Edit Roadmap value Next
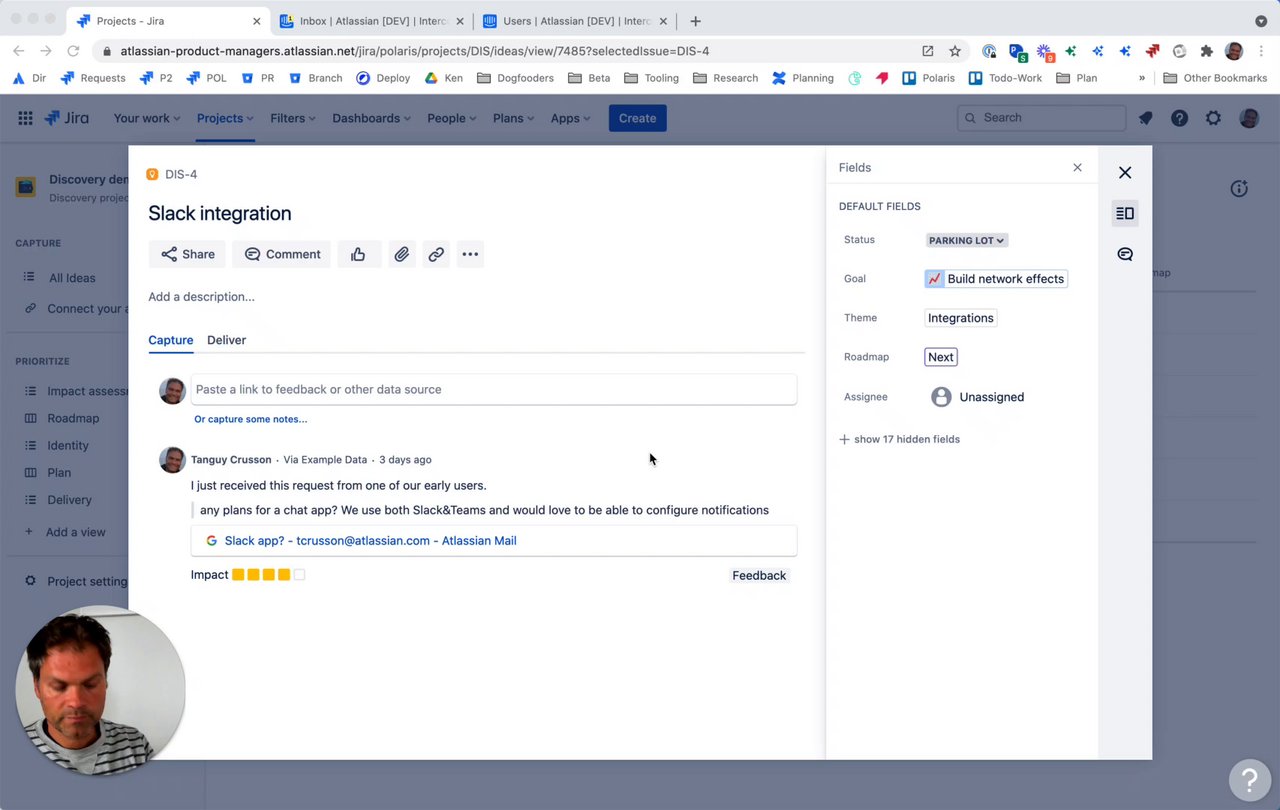Image resolution: width=1280 pixels, height=810 pixels. click(x=941, y=357)
